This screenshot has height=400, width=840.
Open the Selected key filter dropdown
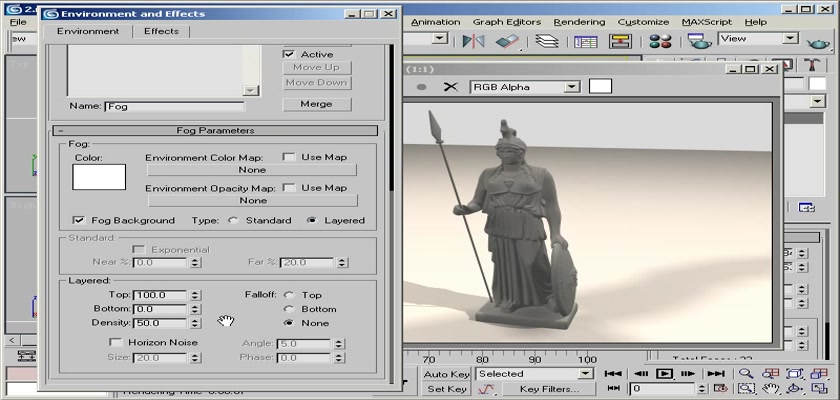click(x=586, y=374)
